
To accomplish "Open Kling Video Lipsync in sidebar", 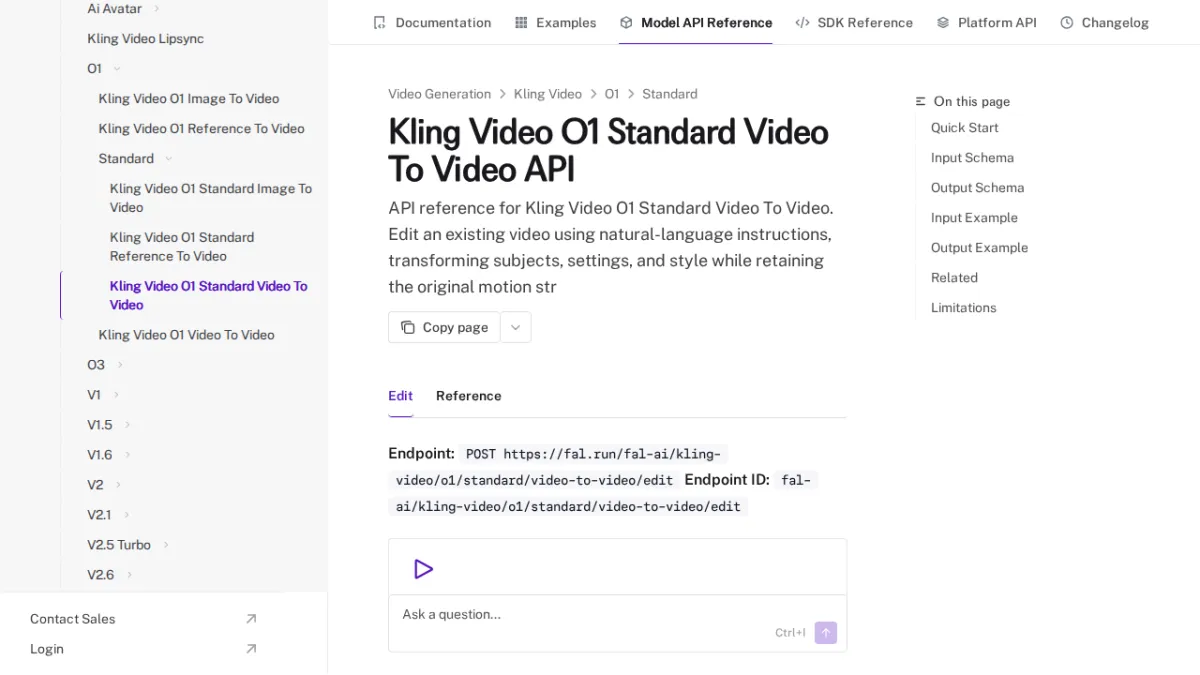I will point(145,39).
